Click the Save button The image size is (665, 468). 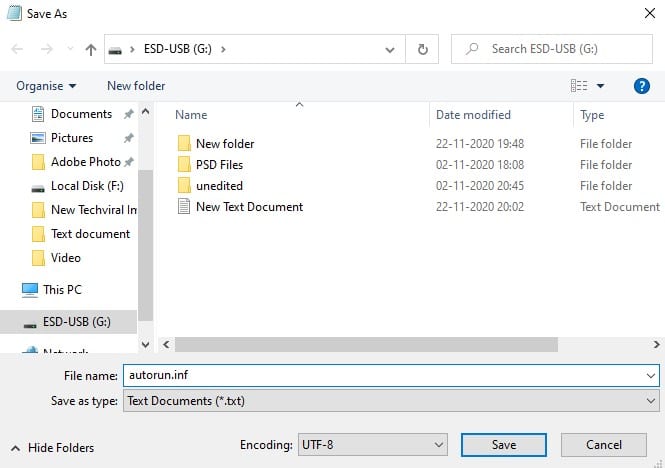click(x=503, y=444)
